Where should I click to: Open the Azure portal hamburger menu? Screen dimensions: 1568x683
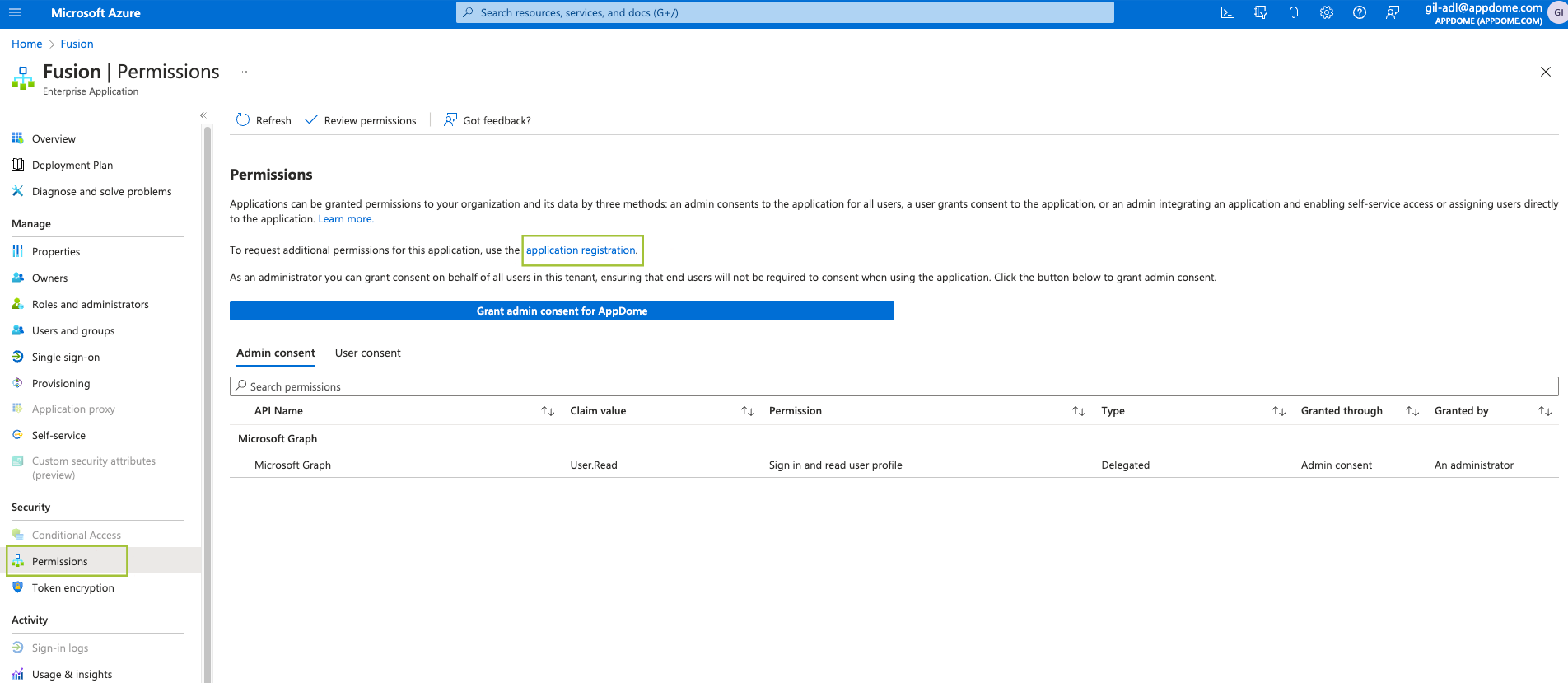pyautogui.click(x=15, y=12)
